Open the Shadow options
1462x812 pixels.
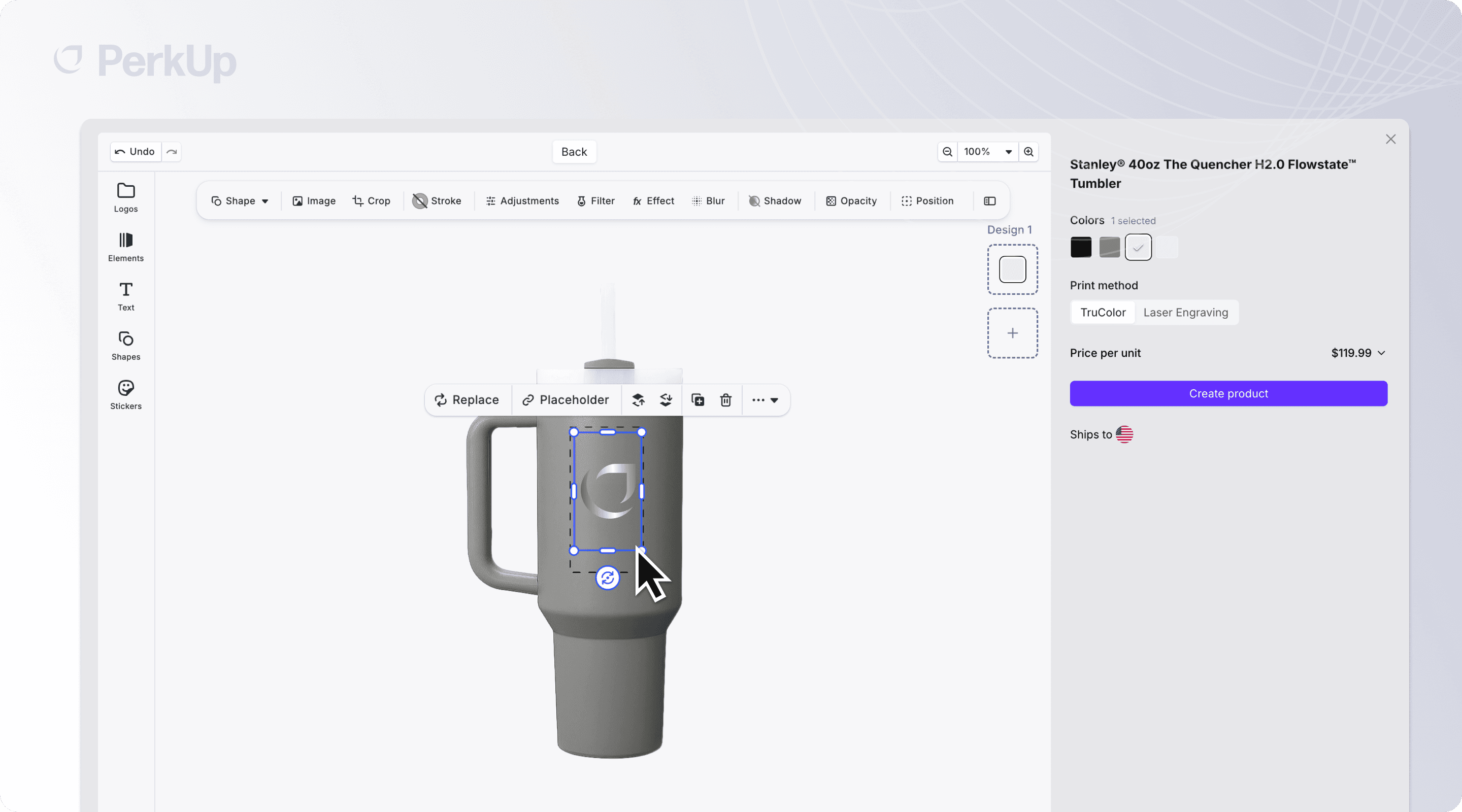tap(775, 201)
